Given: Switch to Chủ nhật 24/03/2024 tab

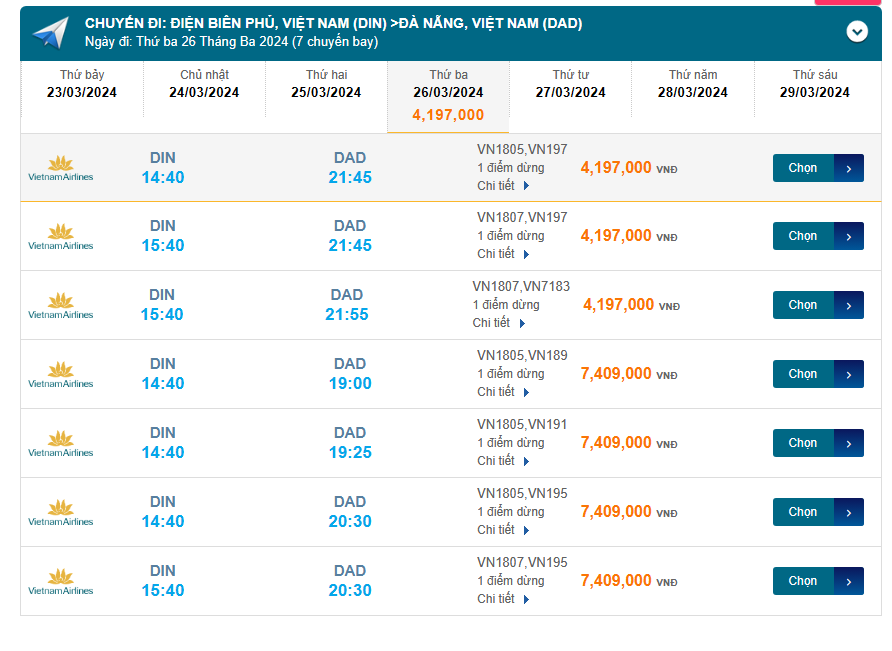Looking at the screenshot, I should coord(204,84).
